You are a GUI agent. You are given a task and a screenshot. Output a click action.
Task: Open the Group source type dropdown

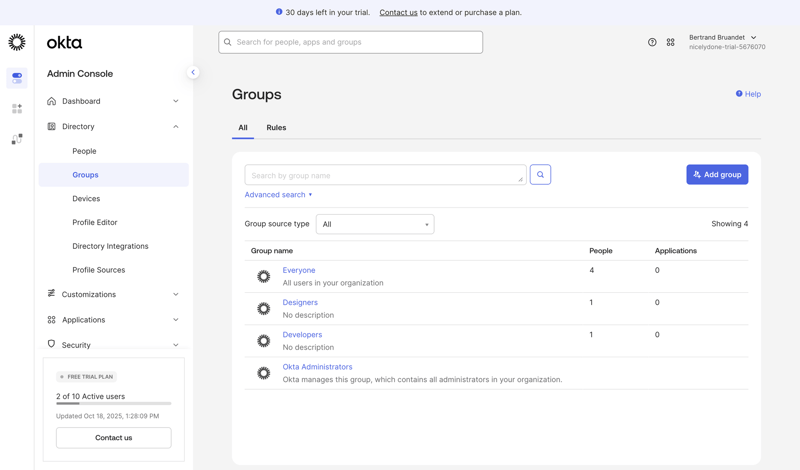375,224
